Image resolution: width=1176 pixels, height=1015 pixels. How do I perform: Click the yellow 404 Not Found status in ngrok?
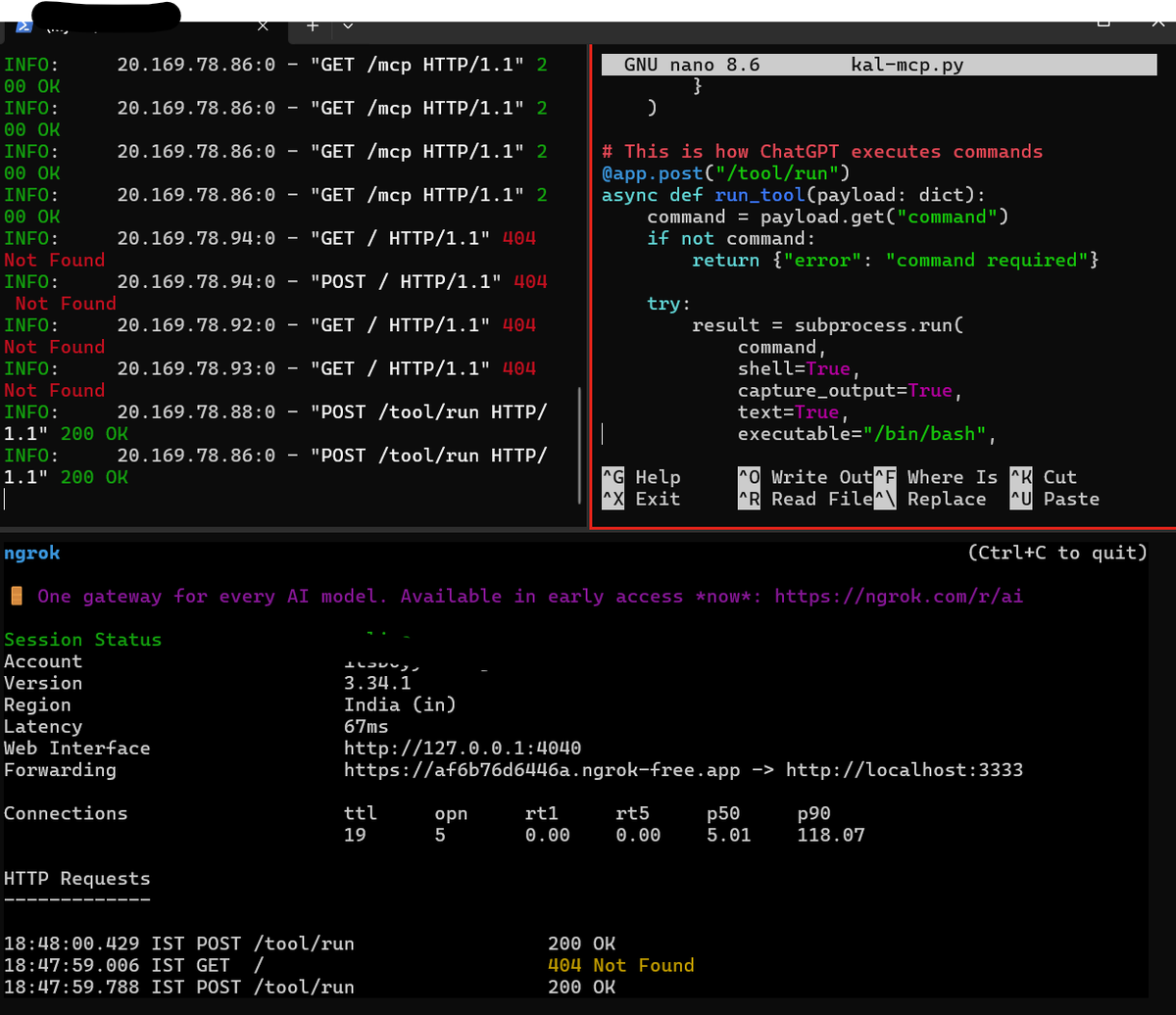(x=621, y=965)
